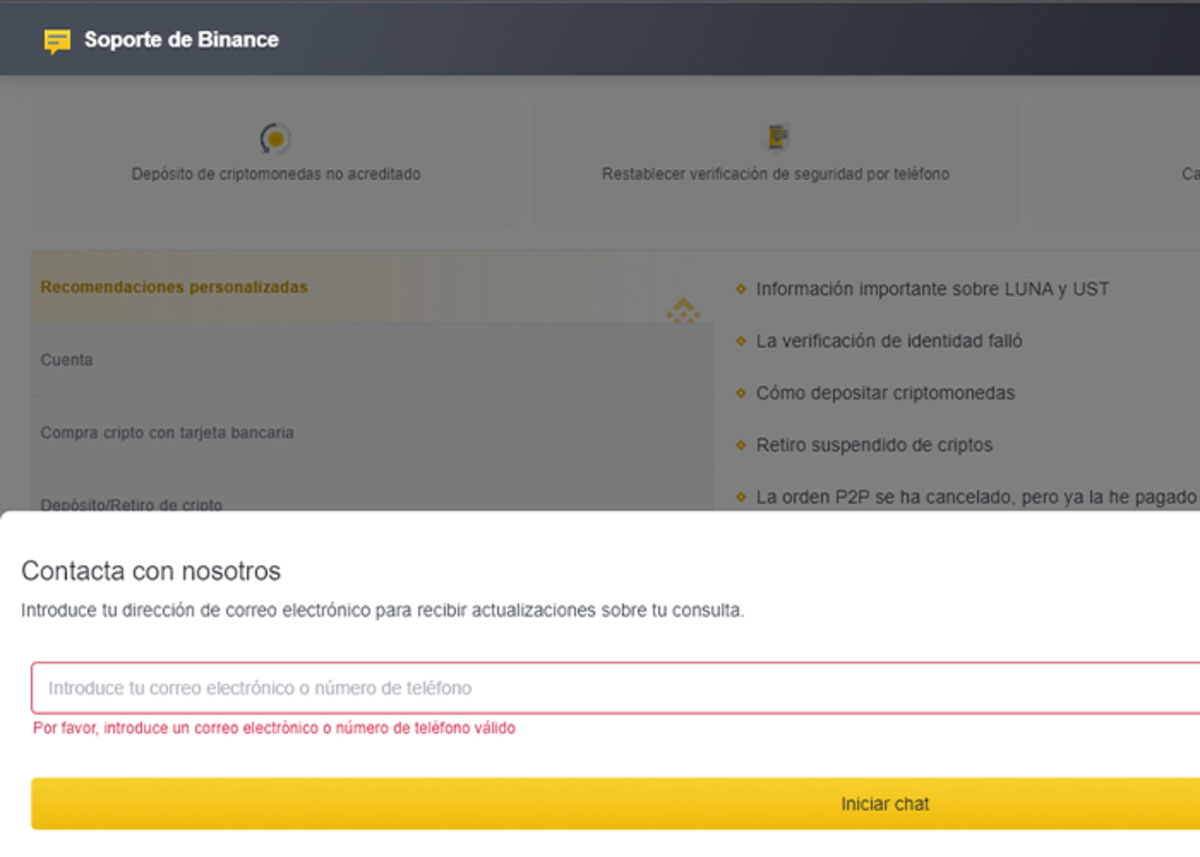Click the email or phone input field
Image resolution: width=1200 pixels, height=857 pixels.
coord(600,688)
